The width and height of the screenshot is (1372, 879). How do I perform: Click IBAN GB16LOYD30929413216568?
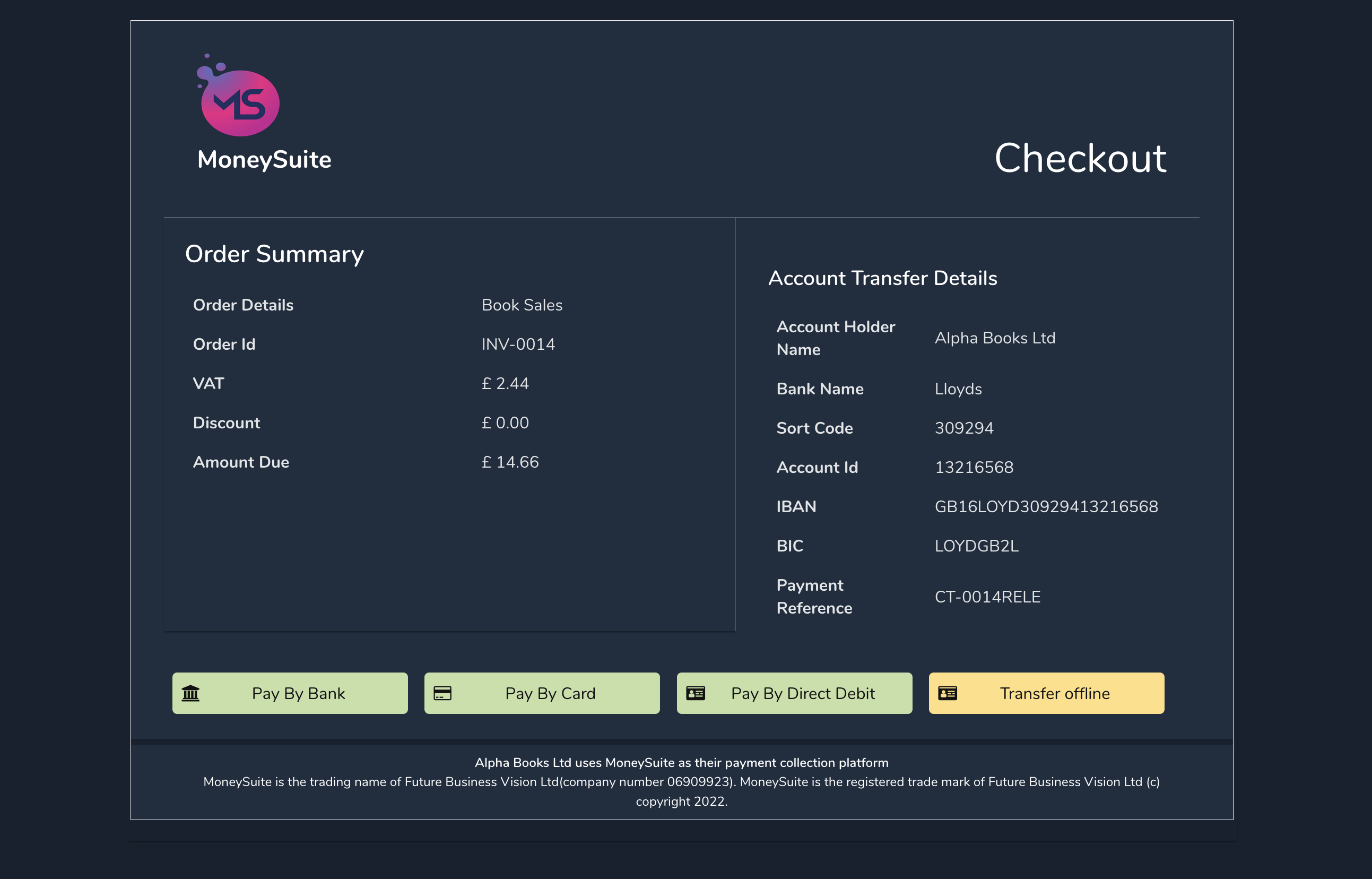click(1046, 507)
